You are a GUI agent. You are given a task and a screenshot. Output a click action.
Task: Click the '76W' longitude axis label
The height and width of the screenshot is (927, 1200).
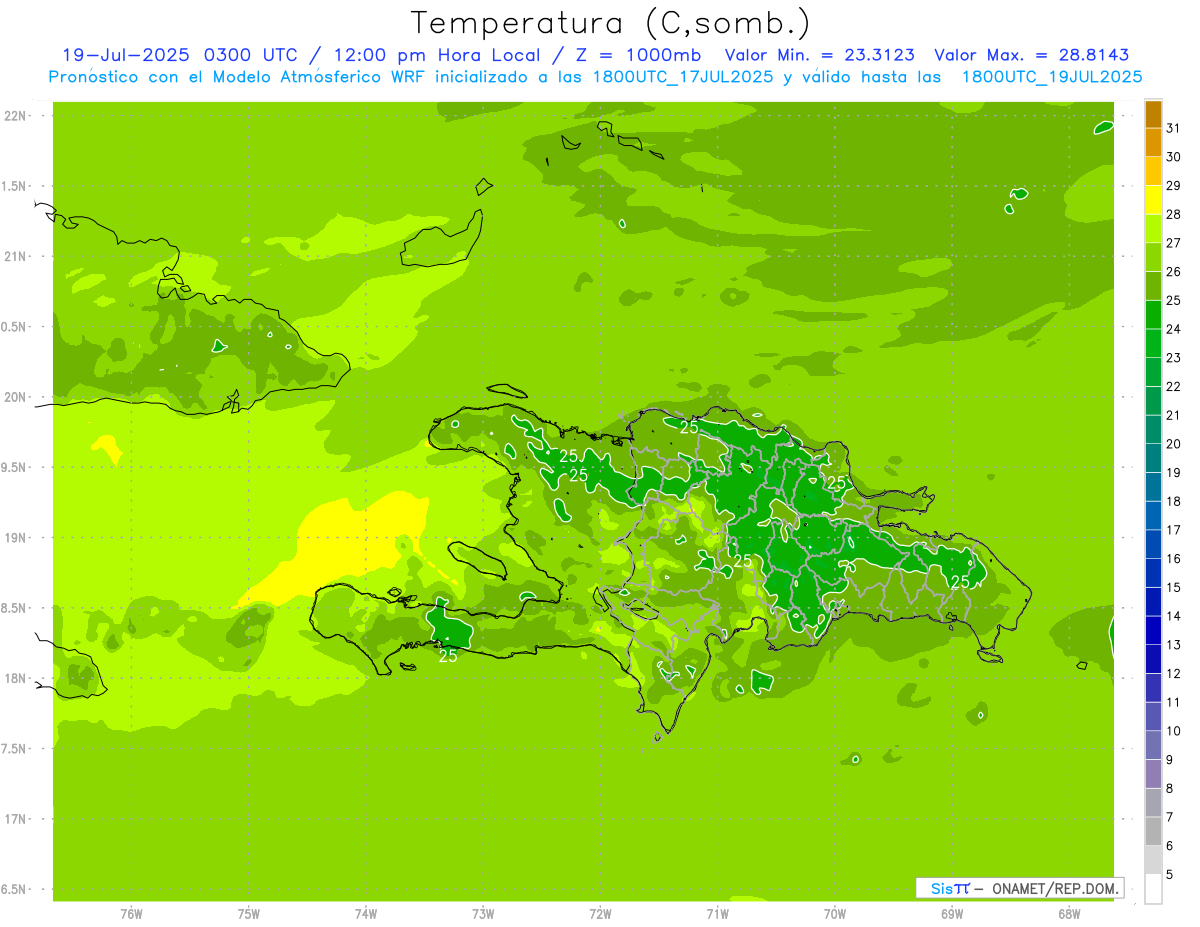pyautogui.click(x=131, y=914)
